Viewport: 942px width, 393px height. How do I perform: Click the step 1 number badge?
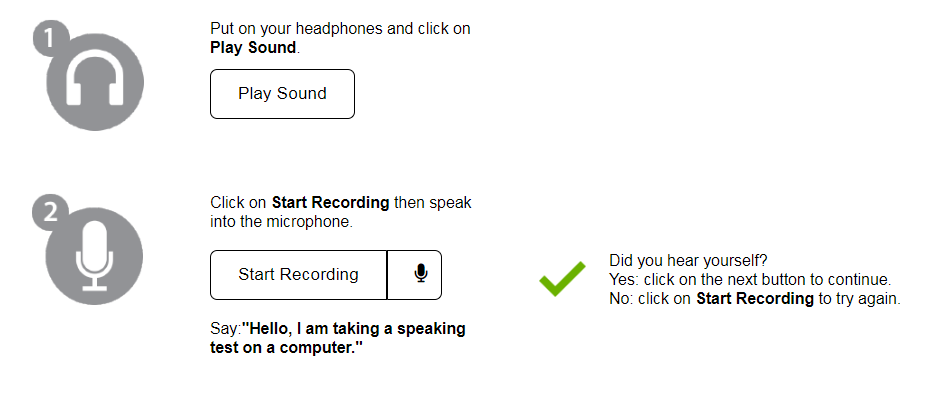(50, 40)
